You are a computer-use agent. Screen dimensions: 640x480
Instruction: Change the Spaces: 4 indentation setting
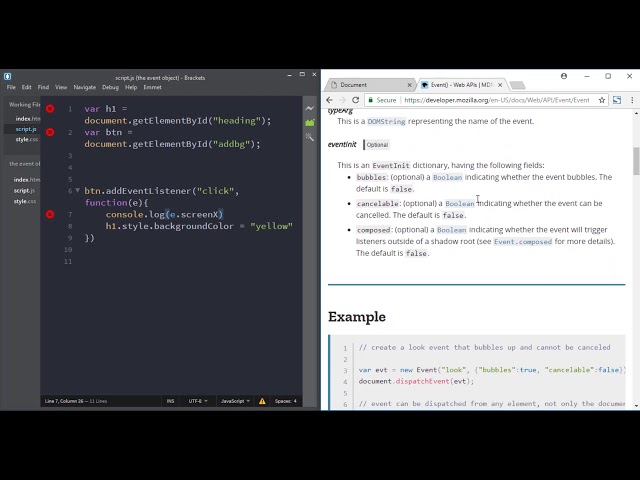286,401
